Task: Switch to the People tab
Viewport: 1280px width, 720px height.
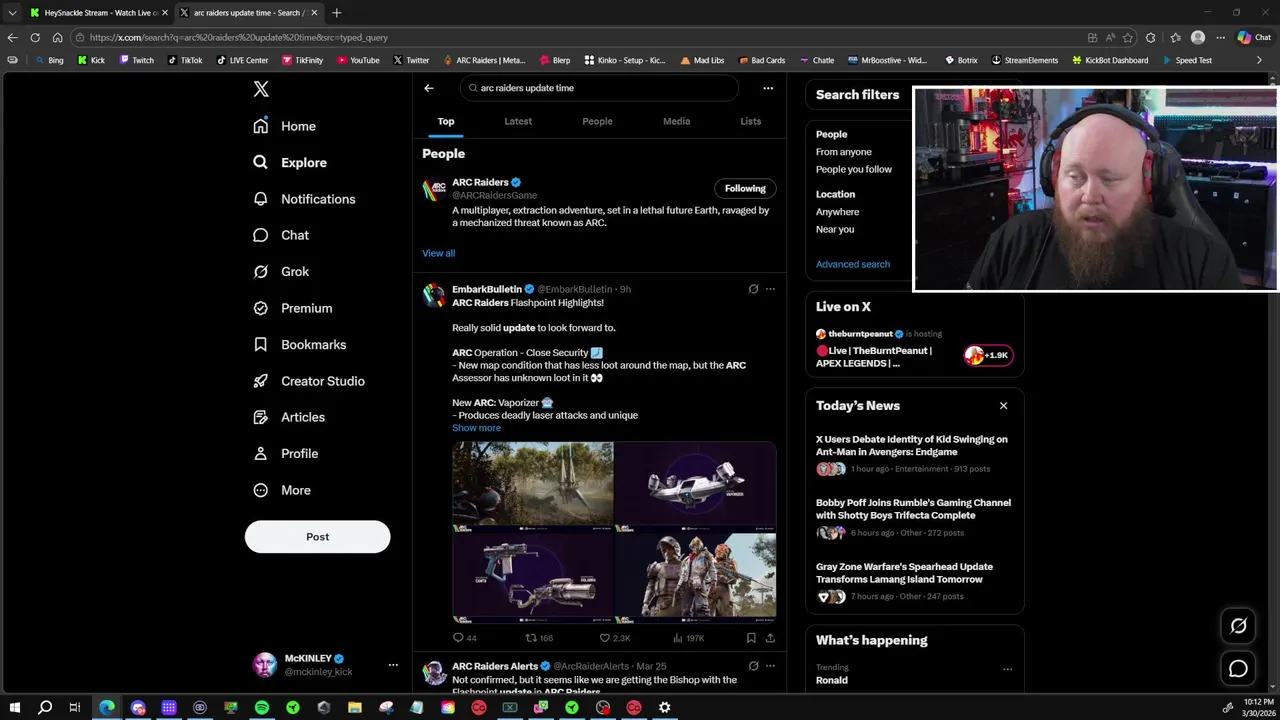Action: coord(597,121)
